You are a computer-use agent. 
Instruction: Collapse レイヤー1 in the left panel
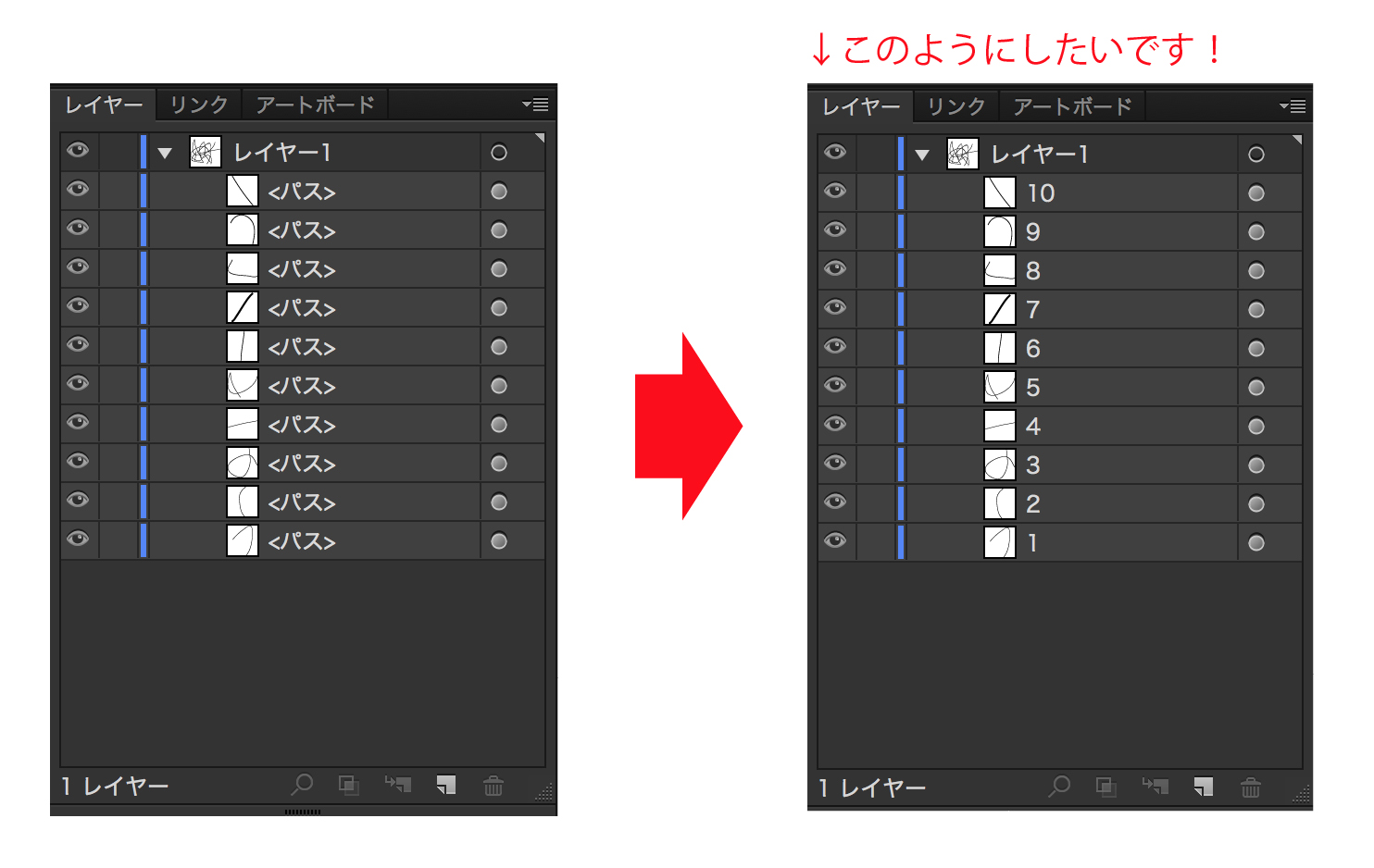[x=165, y=153]
